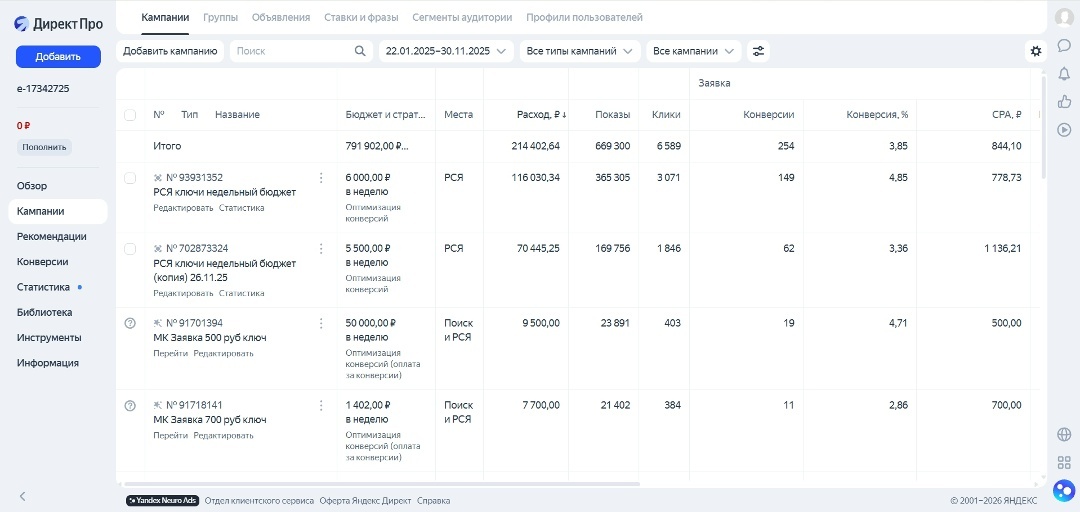The height and width of the screenshot is (512, 1080).
Task: Click the search magnifier icon
Action: click(360, 51)
